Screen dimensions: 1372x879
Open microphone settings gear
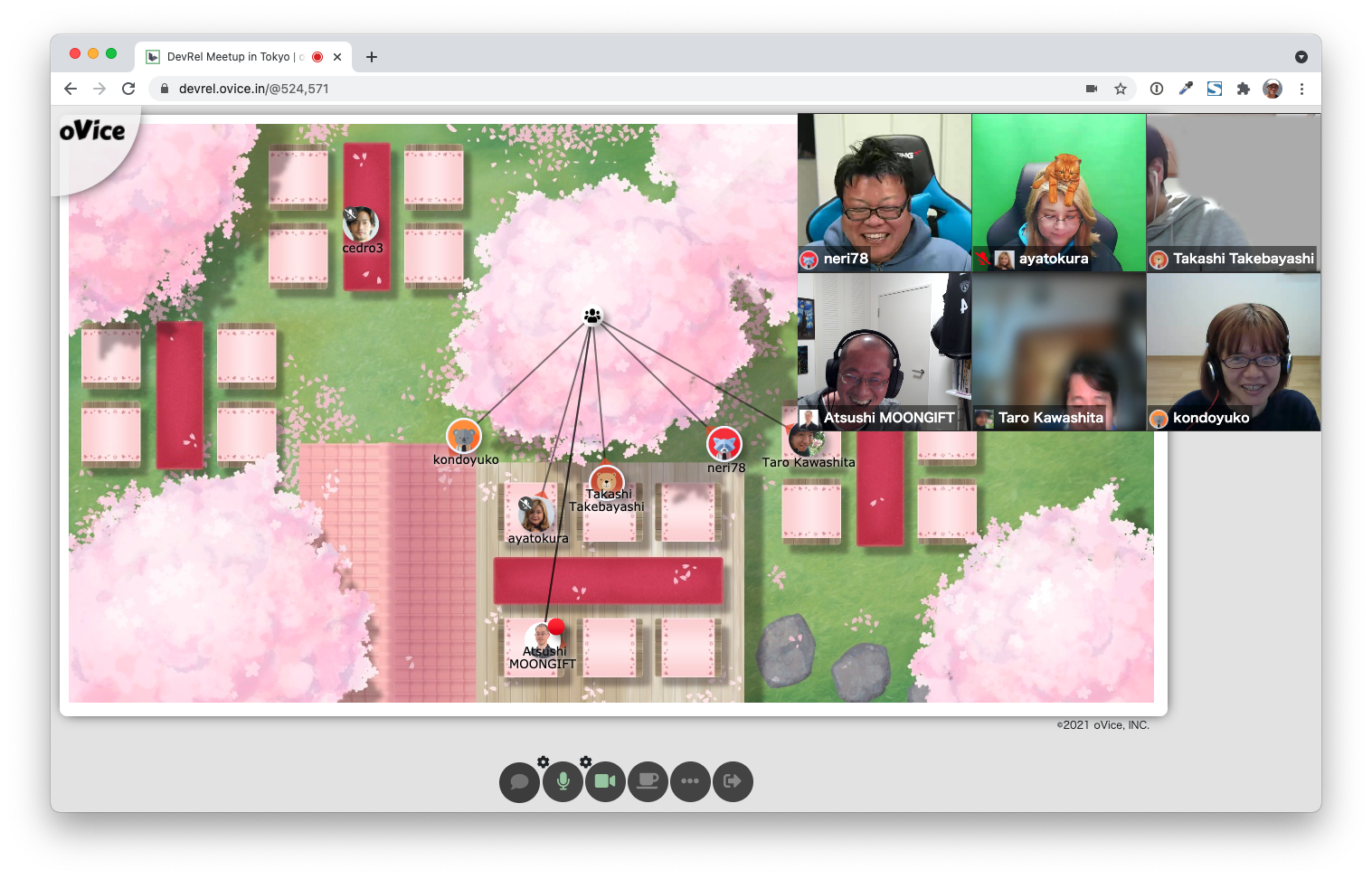544,761
